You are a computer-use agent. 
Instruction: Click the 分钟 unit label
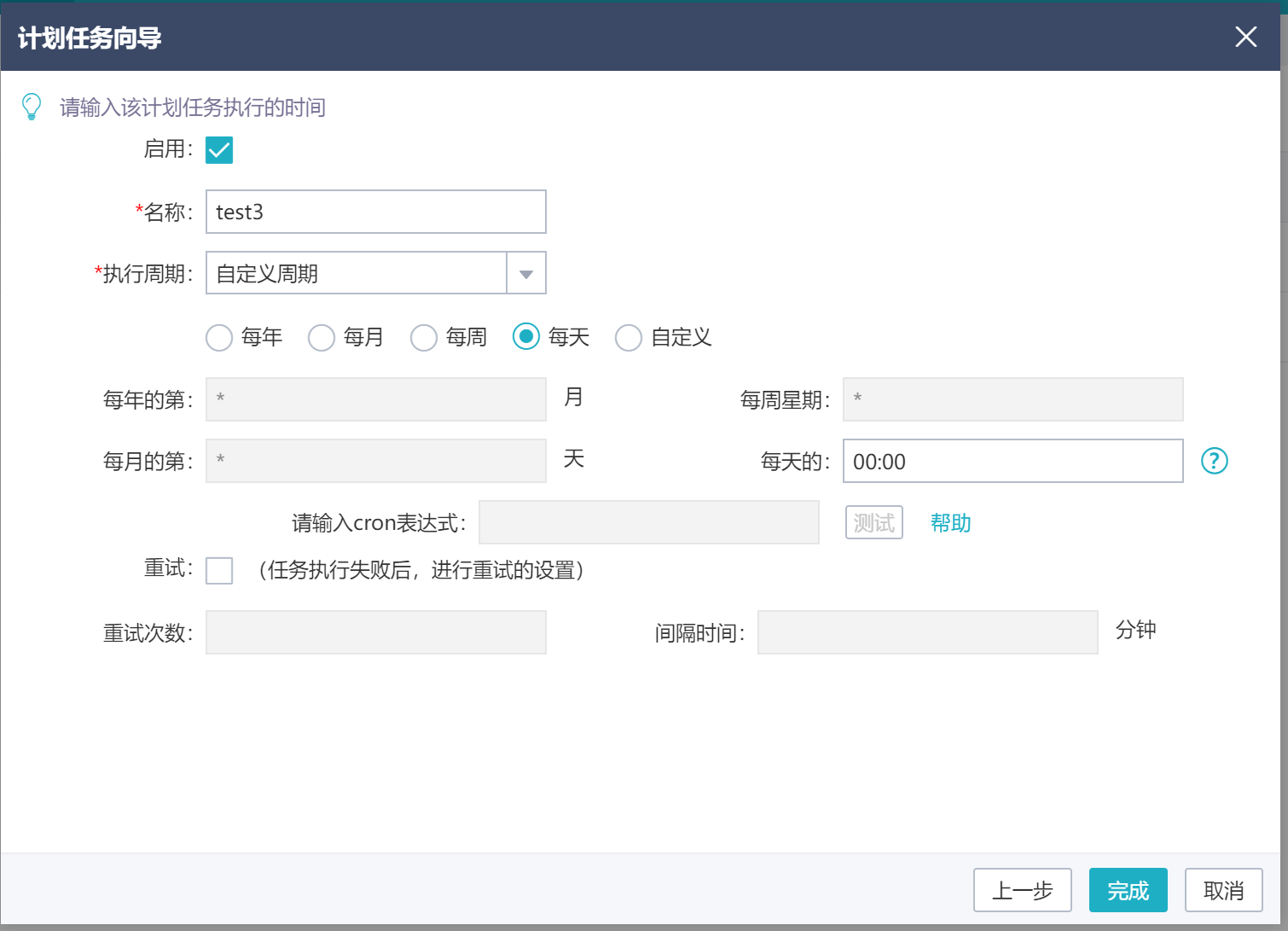[1136, 630]
